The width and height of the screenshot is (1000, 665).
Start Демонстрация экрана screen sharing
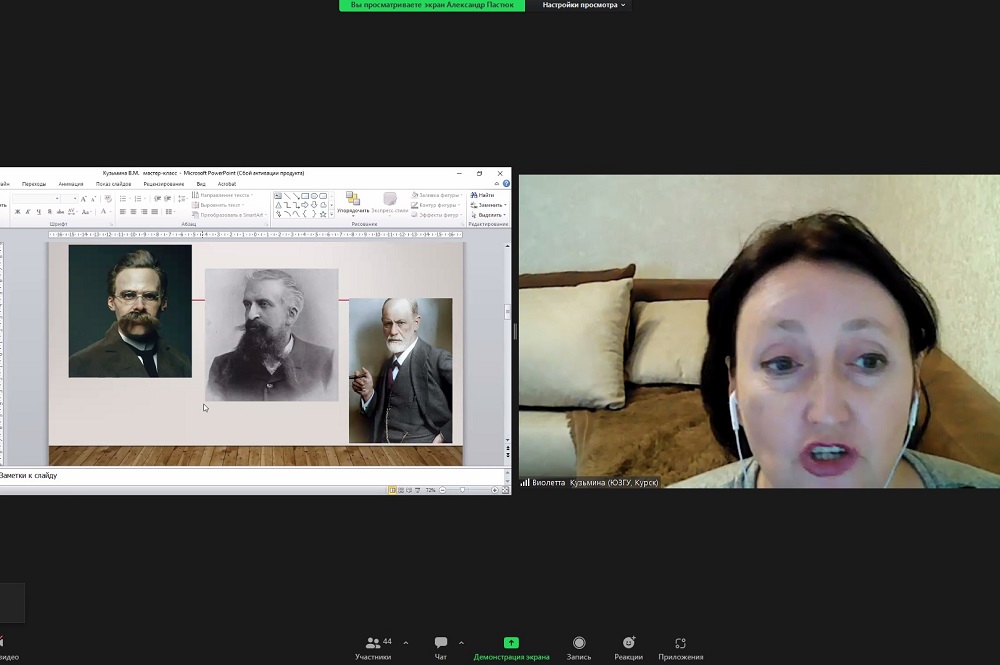pyautogui.click(x=511, y=648)
